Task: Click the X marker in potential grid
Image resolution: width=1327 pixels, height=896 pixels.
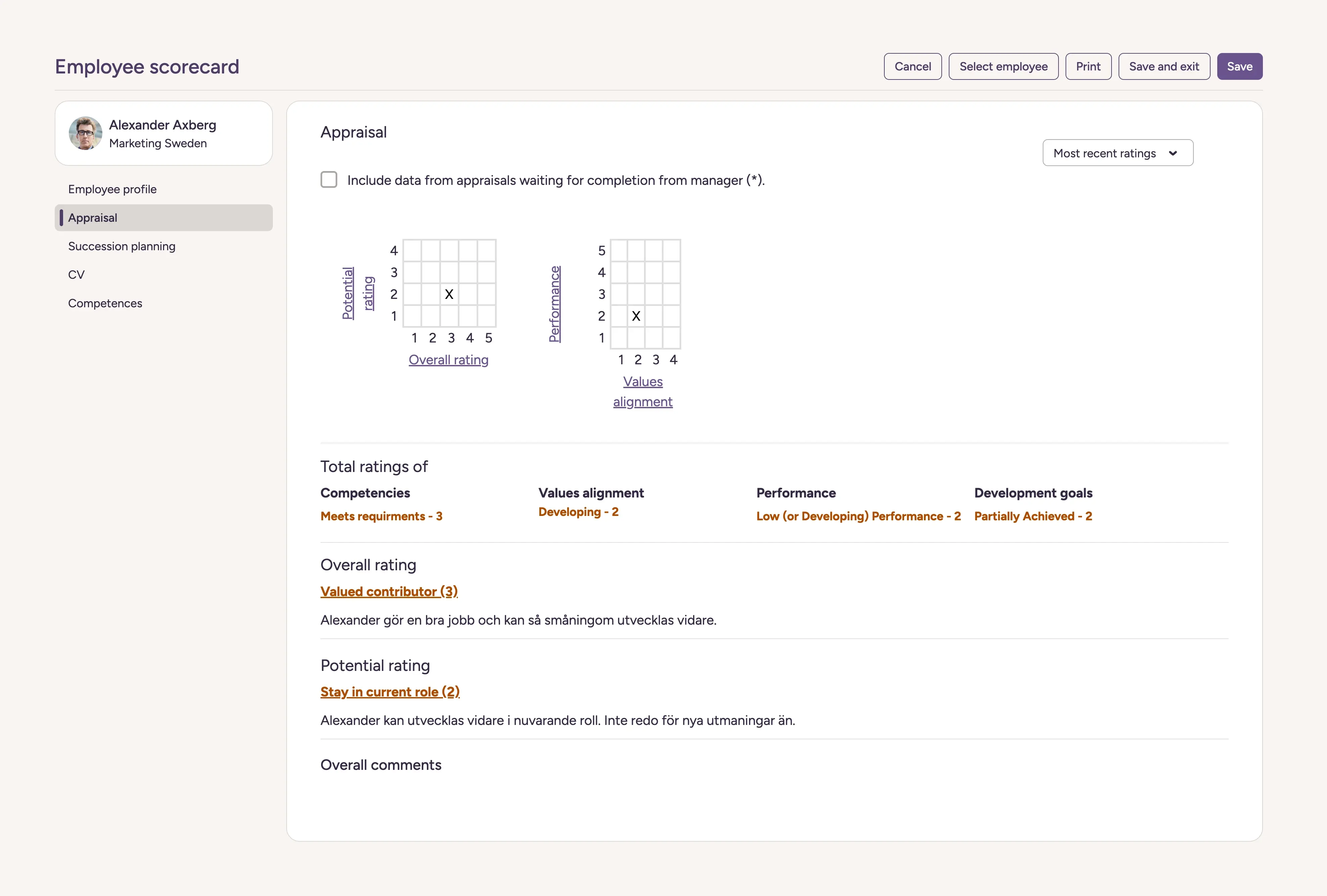Action: tap(449, 295)
